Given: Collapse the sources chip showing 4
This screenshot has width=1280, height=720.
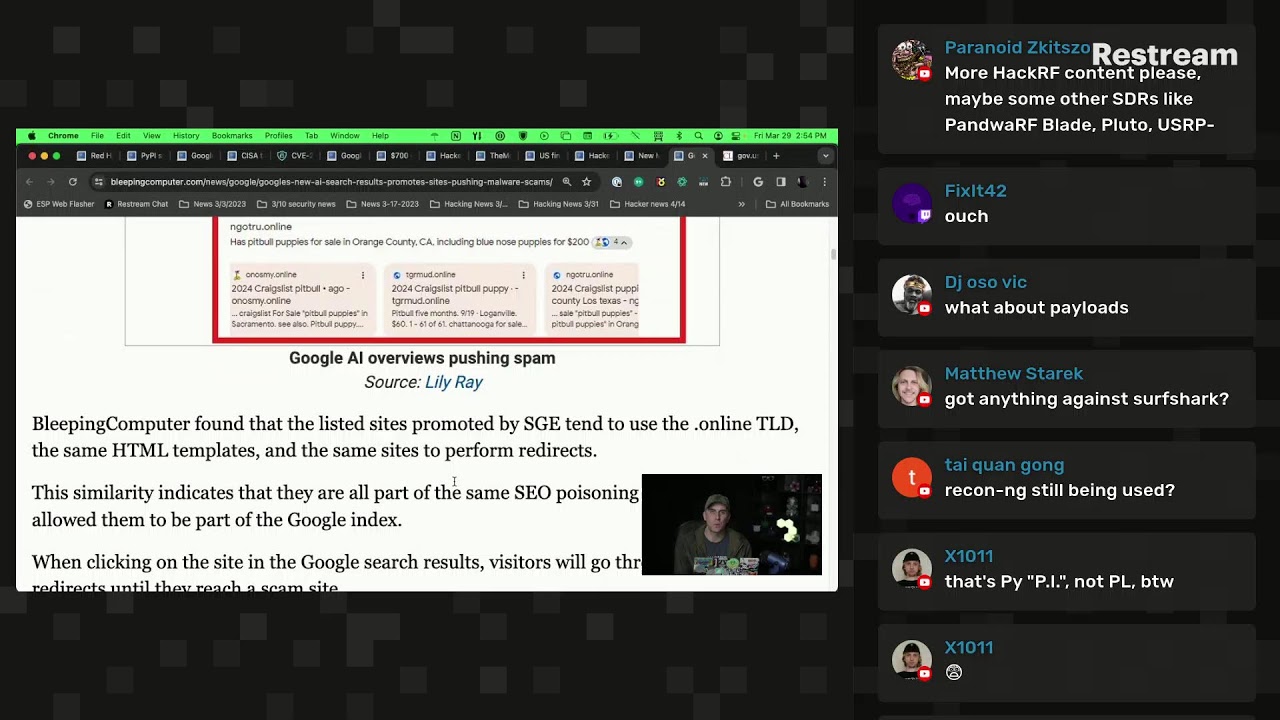Looking at the screenshot, I should click(612, 242).
